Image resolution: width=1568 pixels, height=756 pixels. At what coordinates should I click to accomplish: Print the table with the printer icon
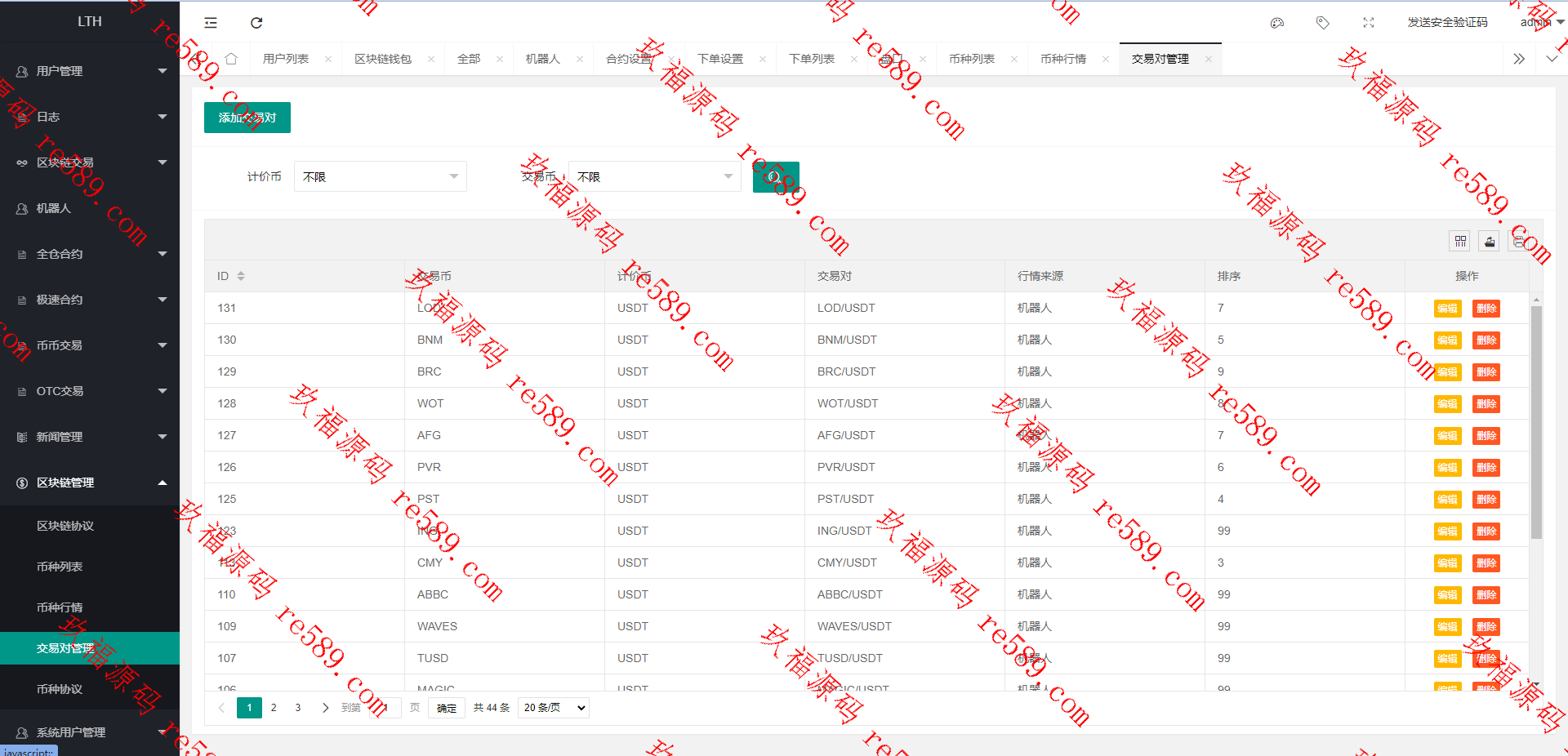[1518, 241]
